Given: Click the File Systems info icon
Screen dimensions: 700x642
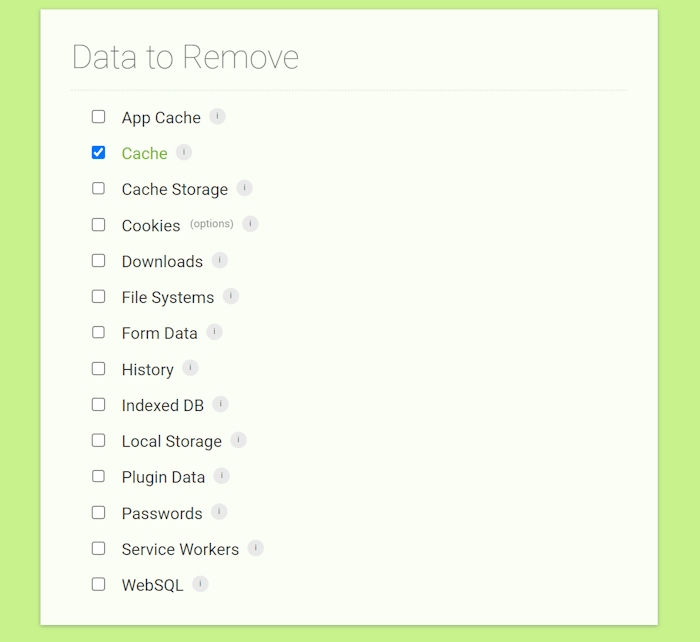Looking at the screenshot, I should [x=231, y=296].
